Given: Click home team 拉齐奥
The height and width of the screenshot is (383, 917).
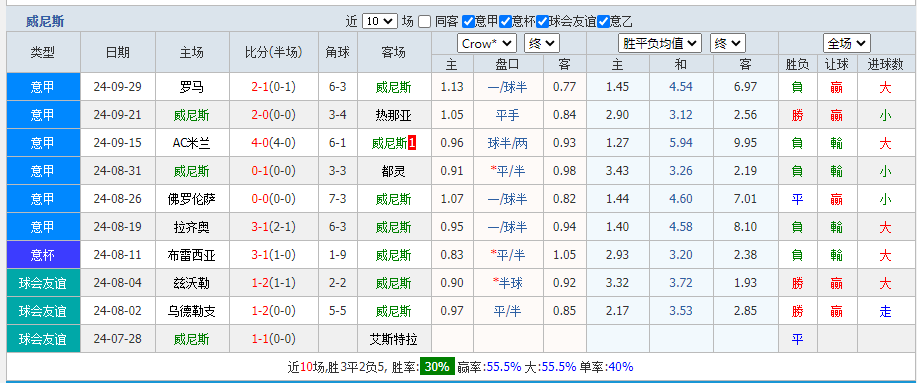Looking at the screenshot, I should click(192, 227).
